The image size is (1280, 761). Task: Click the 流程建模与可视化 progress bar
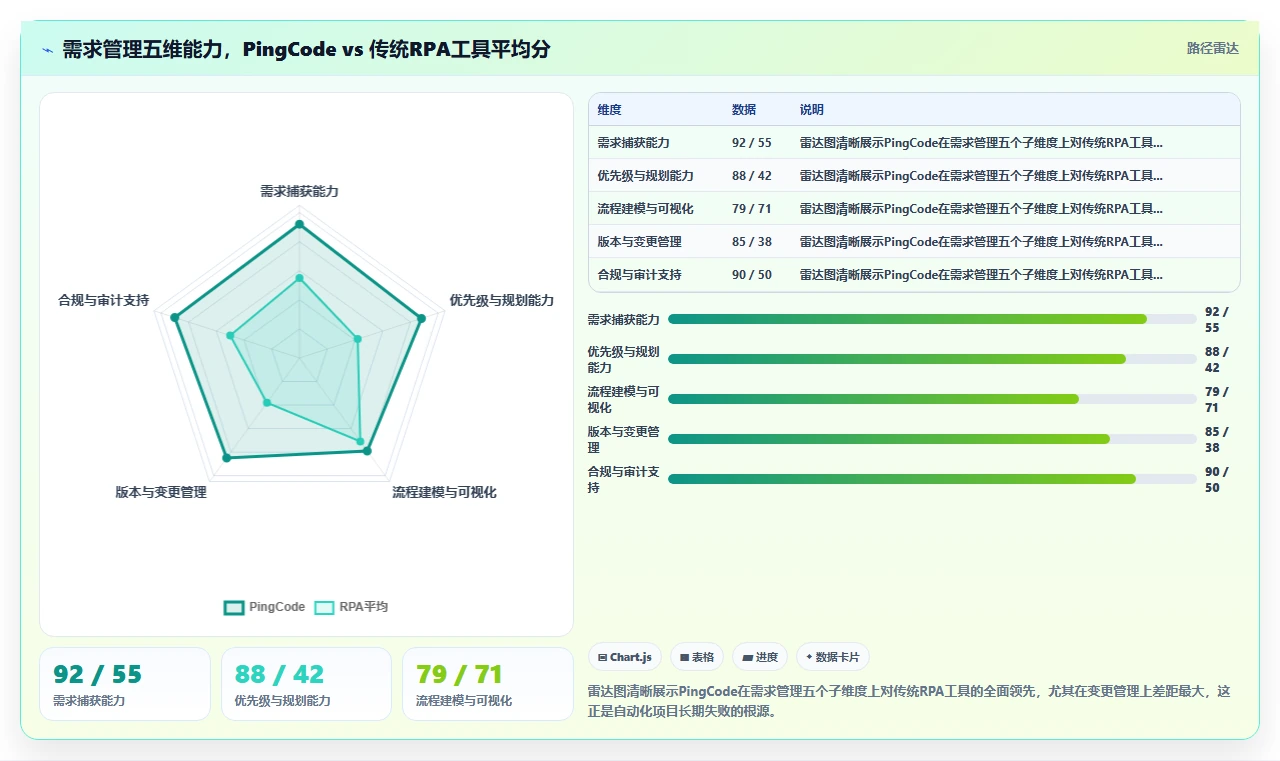[932, 399]
